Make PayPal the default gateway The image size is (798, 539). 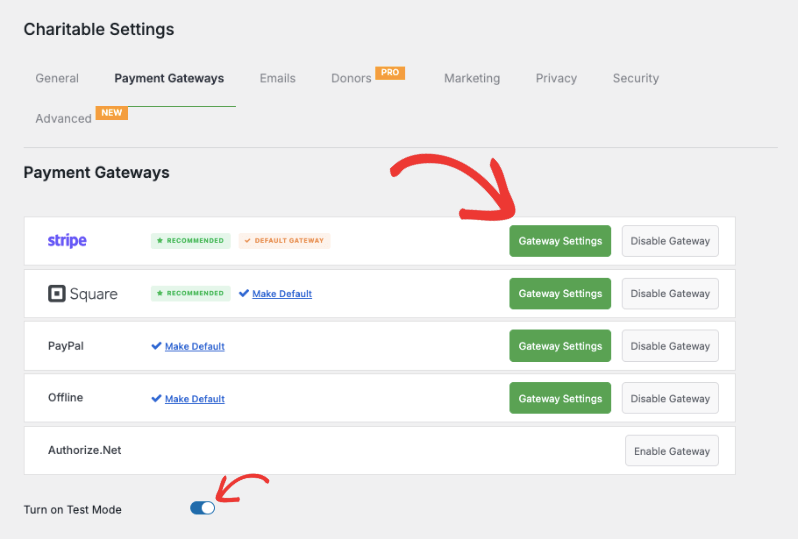(x=194, y=346)
